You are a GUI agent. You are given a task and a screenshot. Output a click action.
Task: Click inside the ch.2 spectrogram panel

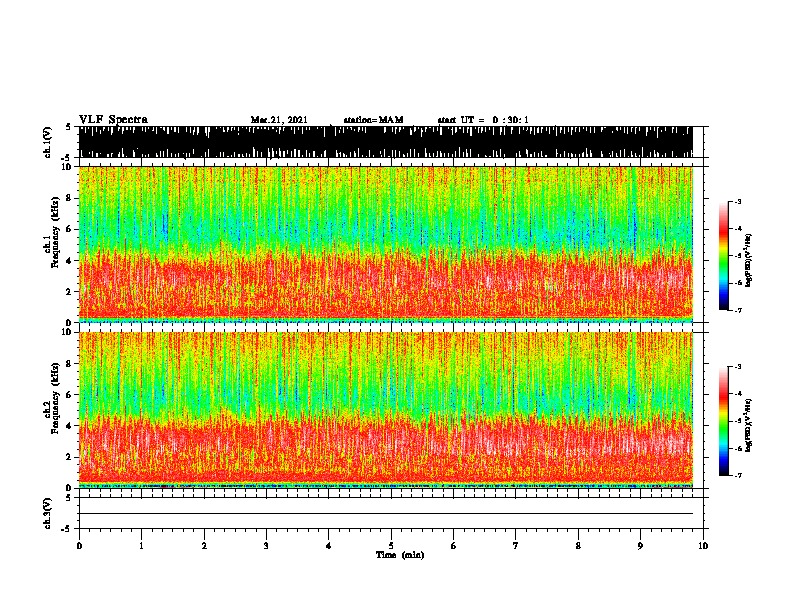click(x=386, y=410)
